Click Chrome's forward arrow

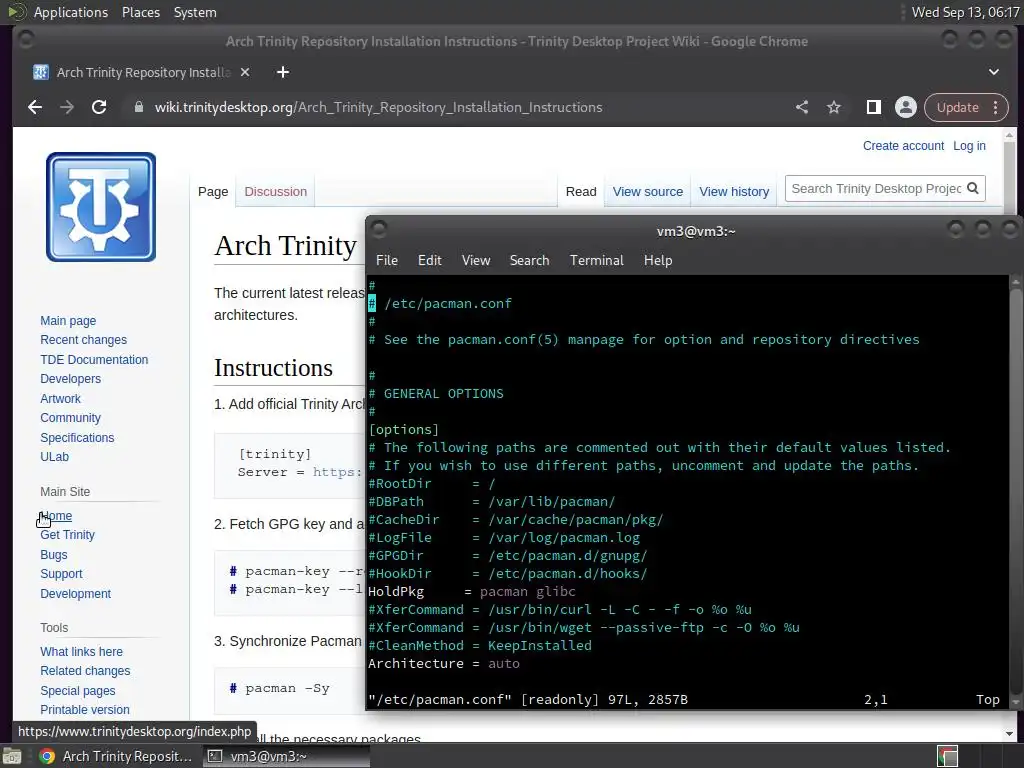coord(67,107)
